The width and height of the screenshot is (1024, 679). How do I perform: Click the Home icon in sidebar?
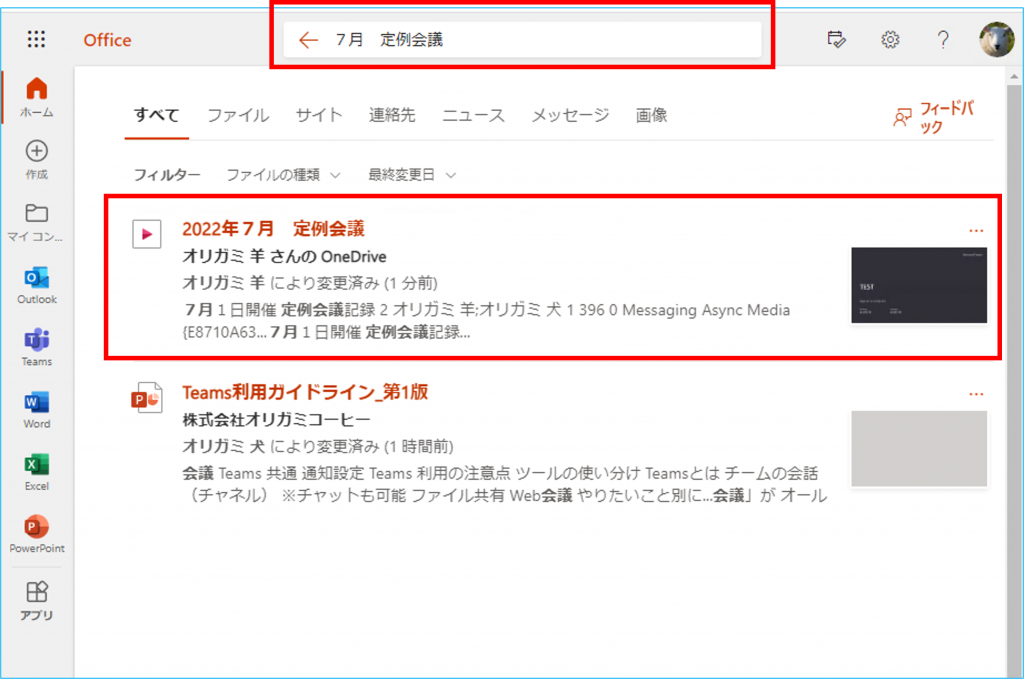coord(37,90)
